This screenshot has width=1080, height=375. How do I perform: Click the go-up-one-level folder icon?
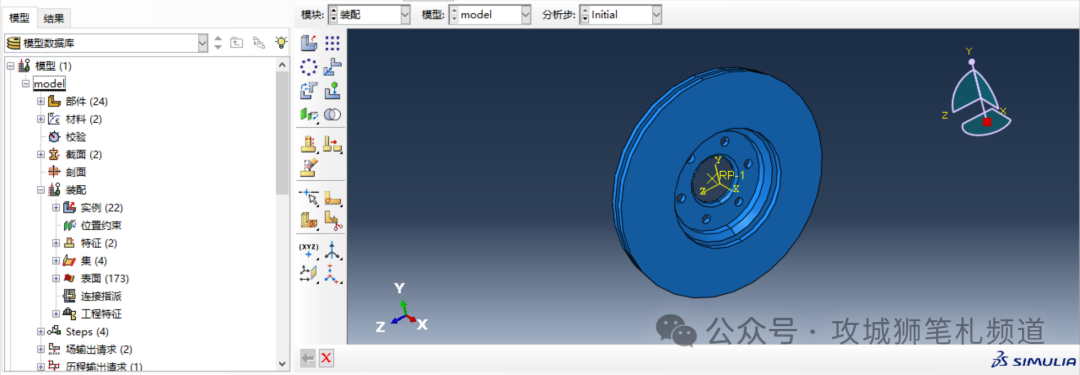point(236,43)
